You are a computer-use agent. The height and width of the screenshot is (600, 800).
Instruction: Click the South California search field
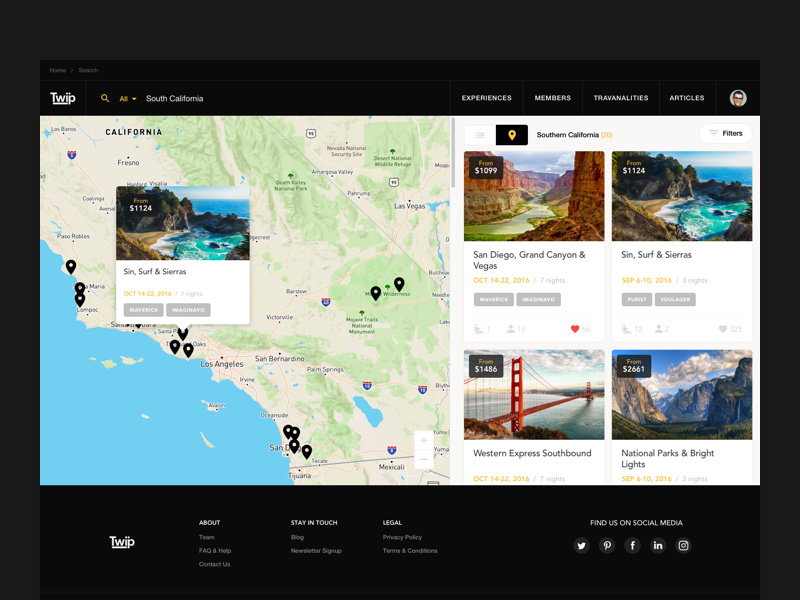tap(174, 98)
